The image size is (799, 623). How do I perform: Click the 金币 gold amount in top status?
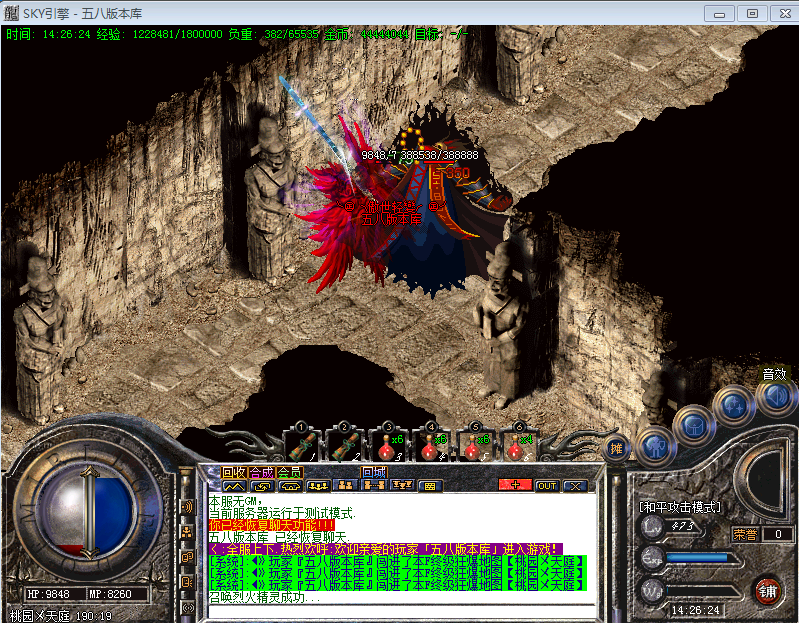coord(367,34)
